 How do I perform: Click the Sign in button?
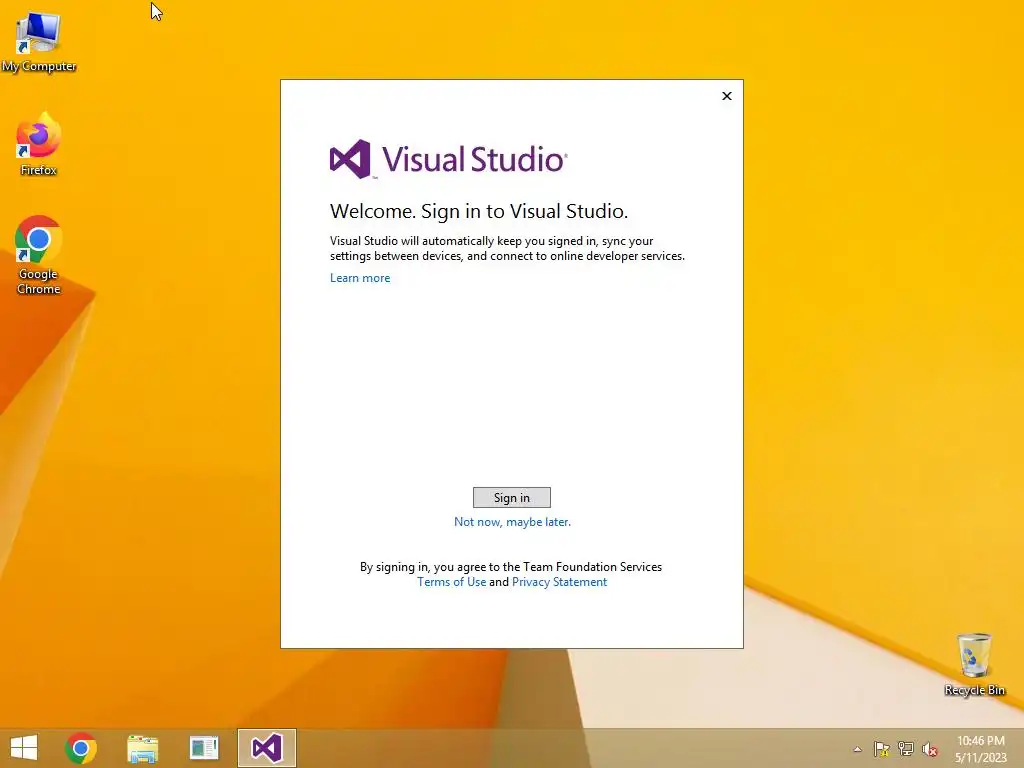tap(511, 498)
